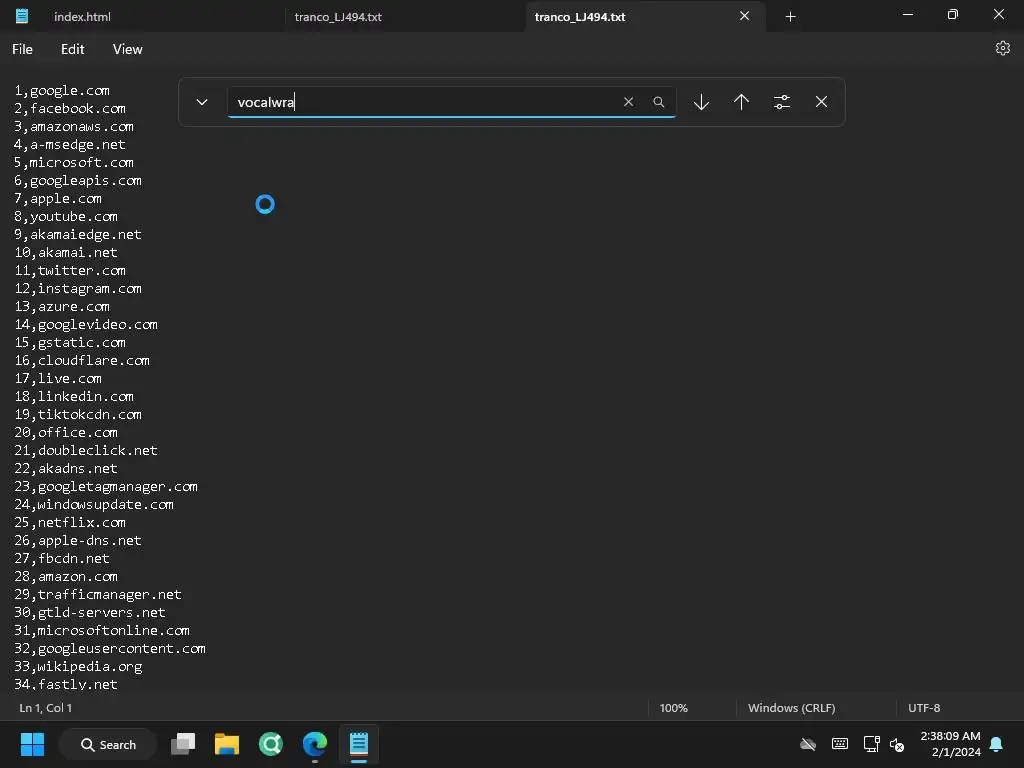
Task: Open Microsoft Edge from the taskbar
Action: [x=315, y=744]
